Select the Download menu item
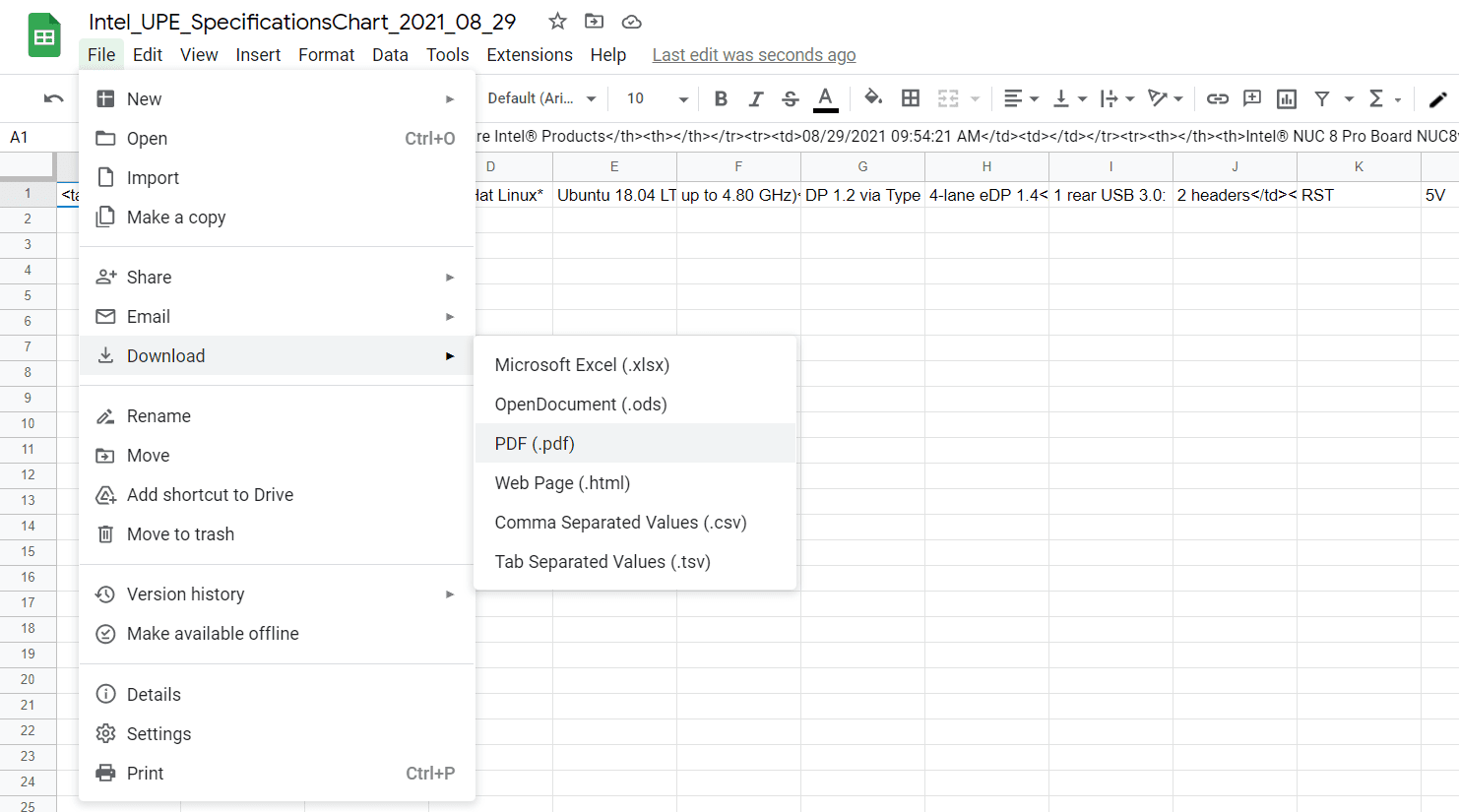Image resolution: width=1459 pixels, height=812 pixels. [277, 355]
